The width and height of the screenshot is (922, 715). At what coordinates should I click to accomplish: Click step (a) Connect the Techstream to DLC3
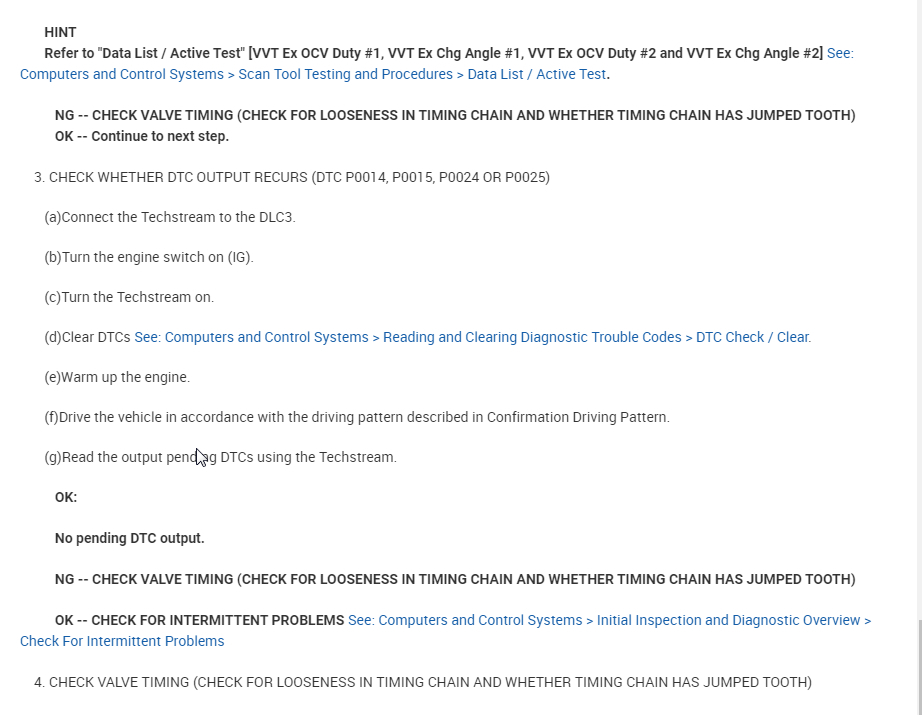pos(170,217)
